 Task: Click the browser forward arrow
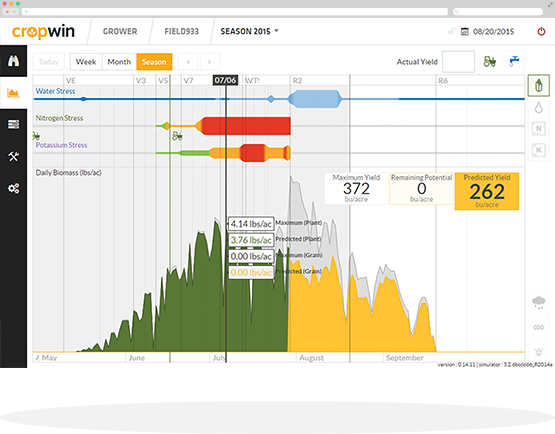coord(15,12)
